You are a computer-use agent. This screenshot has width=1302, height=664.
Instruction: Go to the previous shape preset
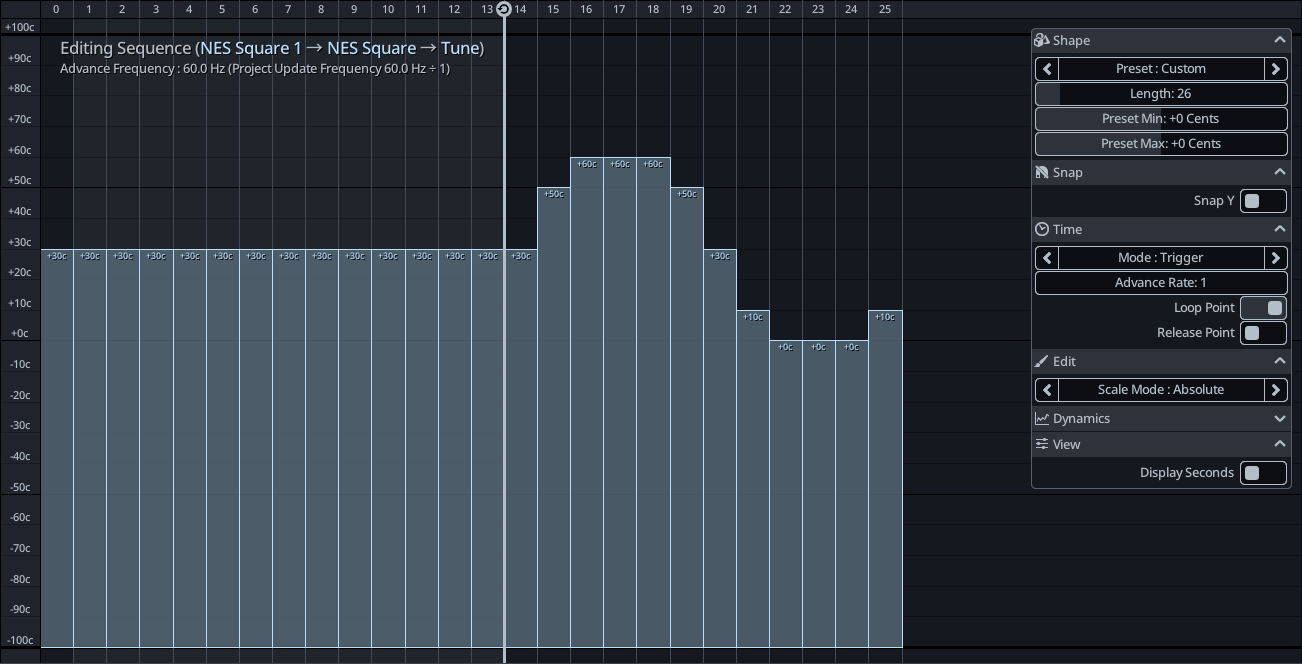[1047, 69]
